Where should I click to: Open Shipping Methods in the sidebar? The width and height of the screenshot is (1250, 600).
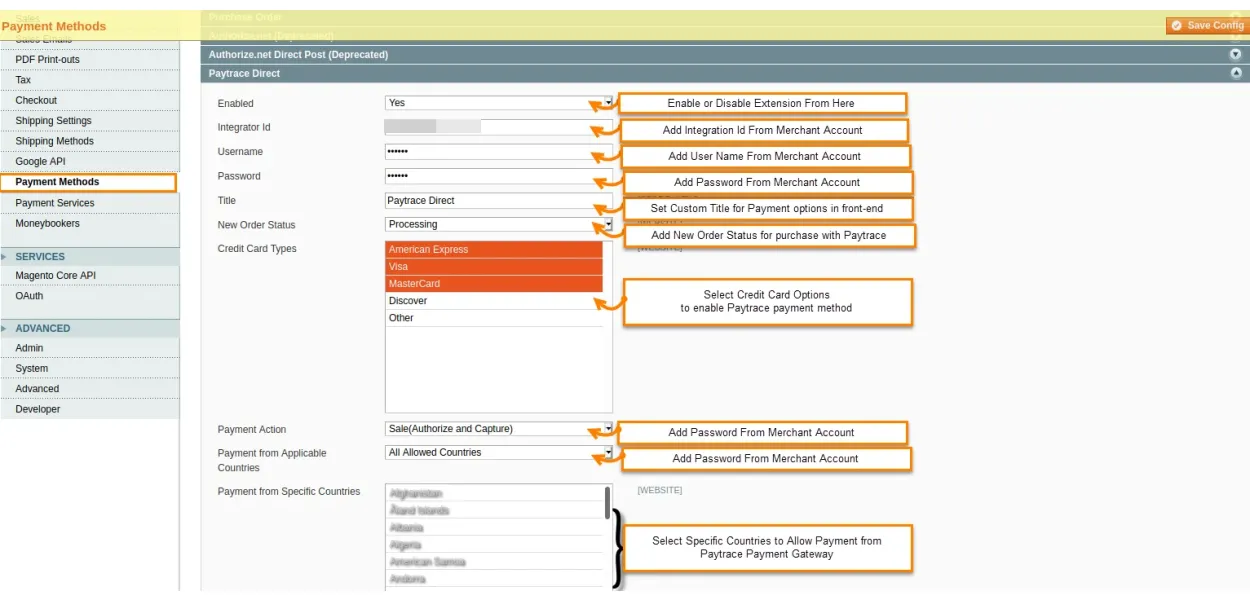coord(54,141)
